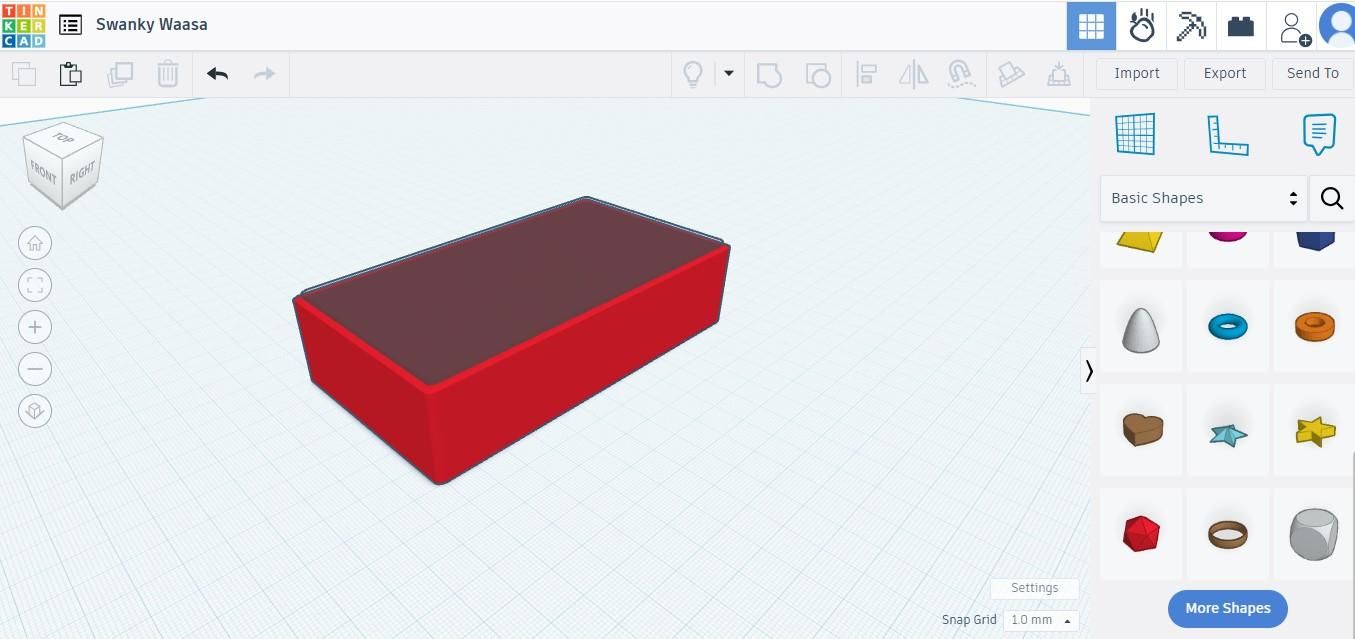1355x639 pixels.
Task: Click the Tinkercad logo
Action: point(23,25)
